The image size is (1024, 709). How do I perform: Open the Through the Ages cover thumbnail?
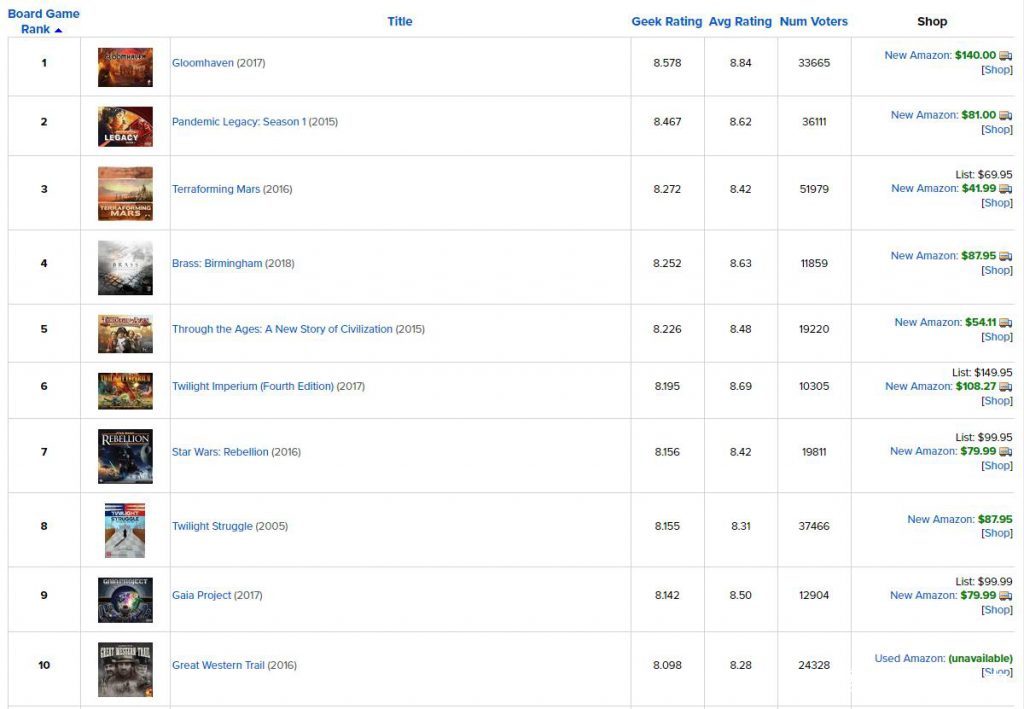pos(125,333)
